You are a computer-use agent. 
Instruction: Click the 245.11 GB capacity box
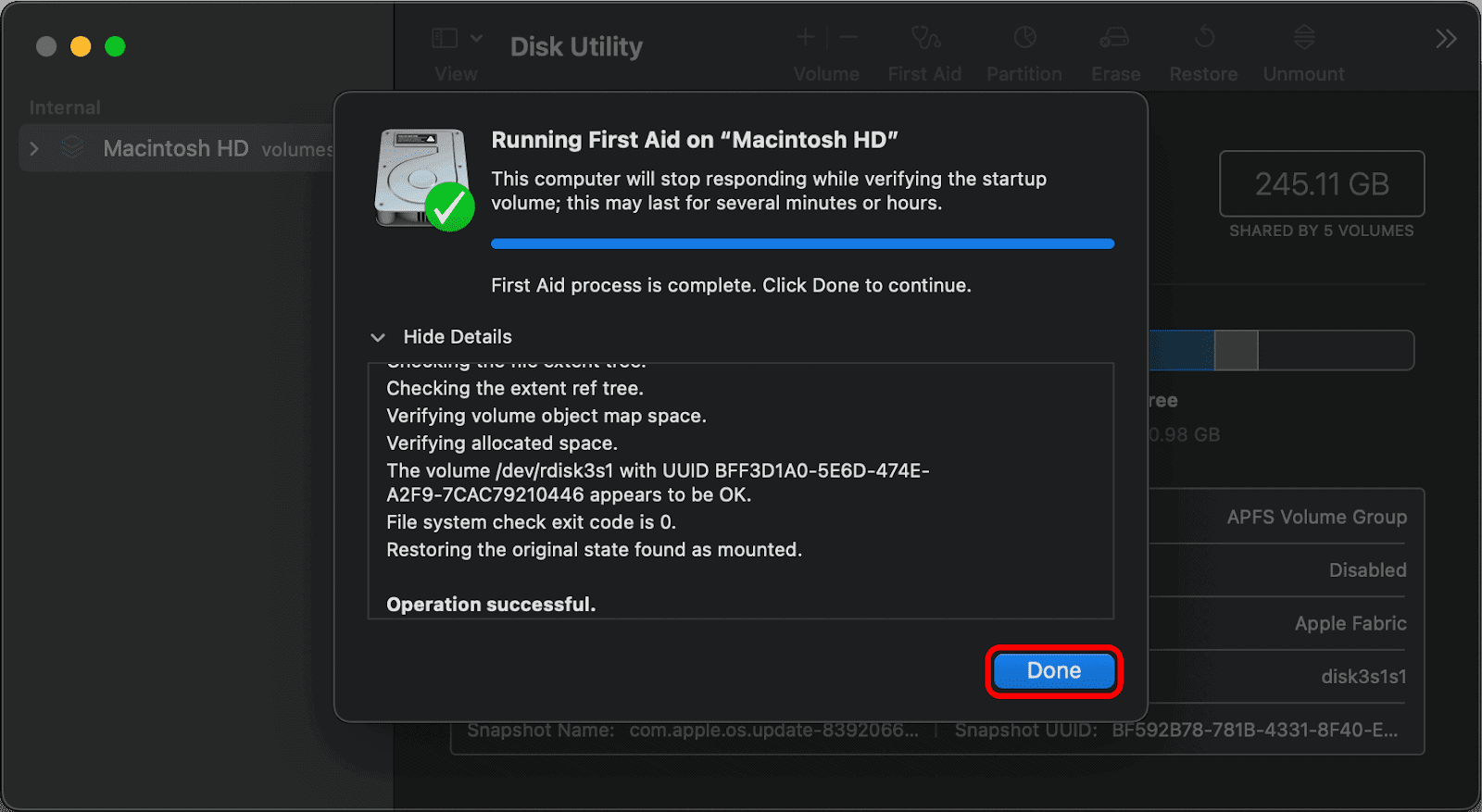pos(1322,184)
